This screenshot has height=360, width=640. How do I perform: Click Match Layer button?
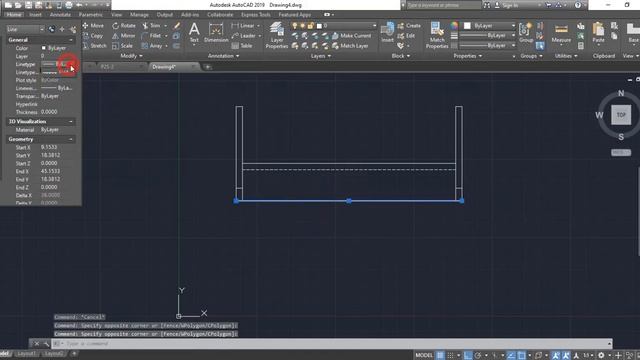350,46
